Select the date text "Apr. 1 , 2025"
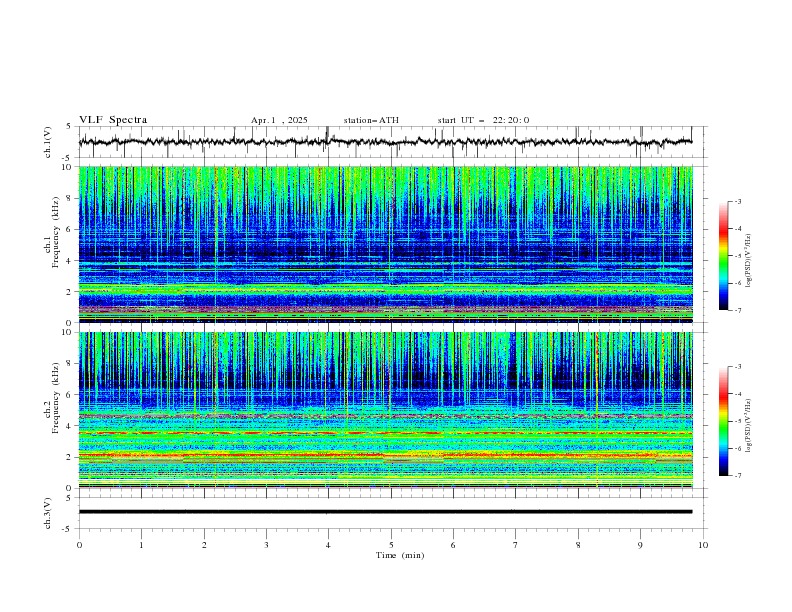792x612 pixels. 279,120
